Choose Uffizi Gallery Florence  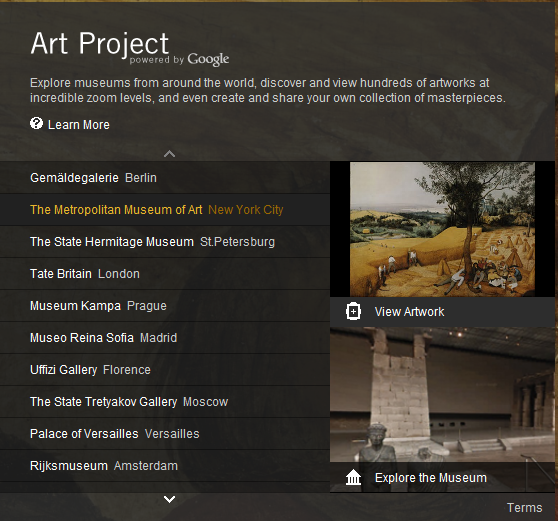point(165,370)
